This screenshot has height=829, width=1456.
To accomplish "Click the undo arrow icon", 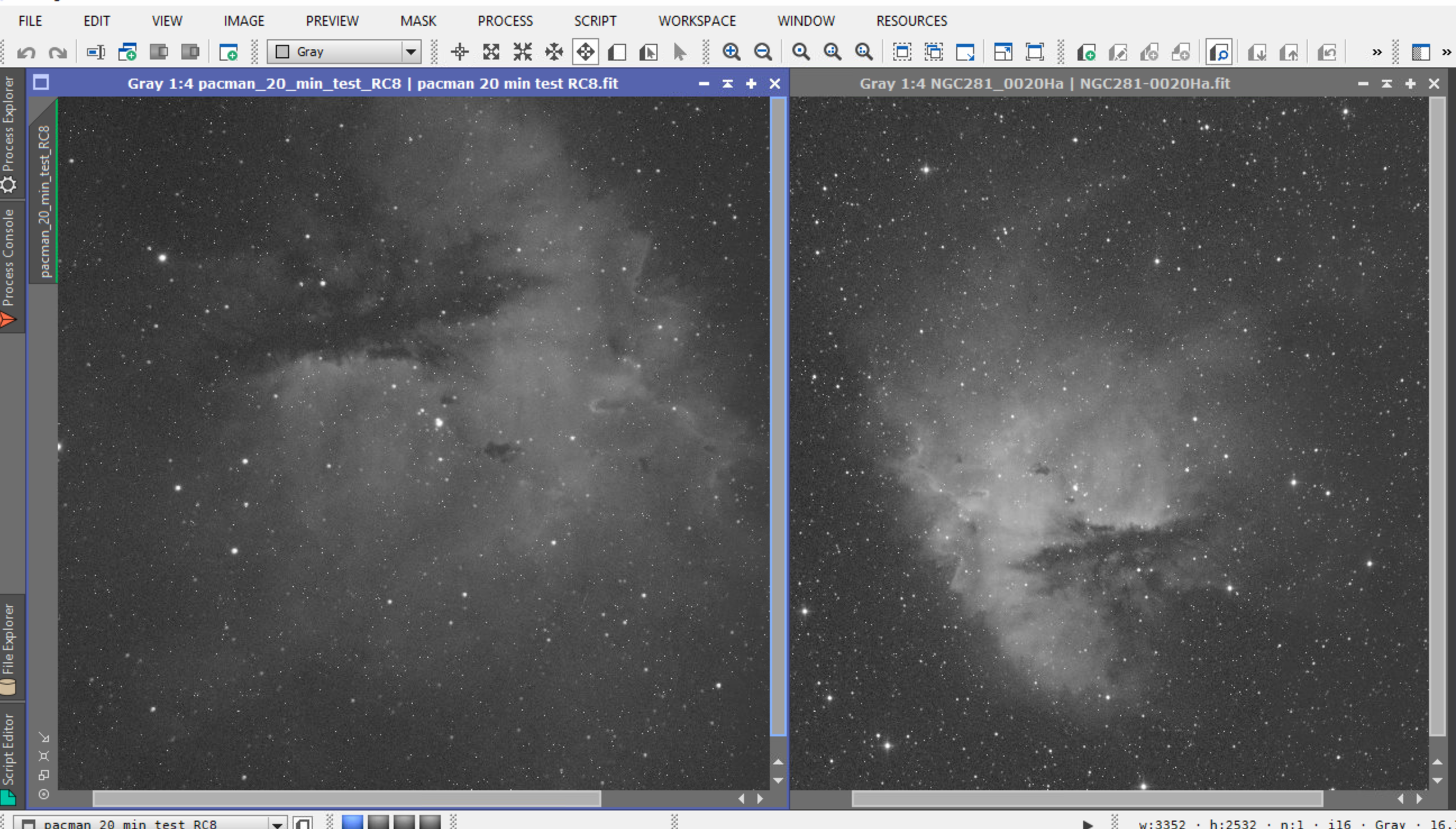I will point(26,52).
